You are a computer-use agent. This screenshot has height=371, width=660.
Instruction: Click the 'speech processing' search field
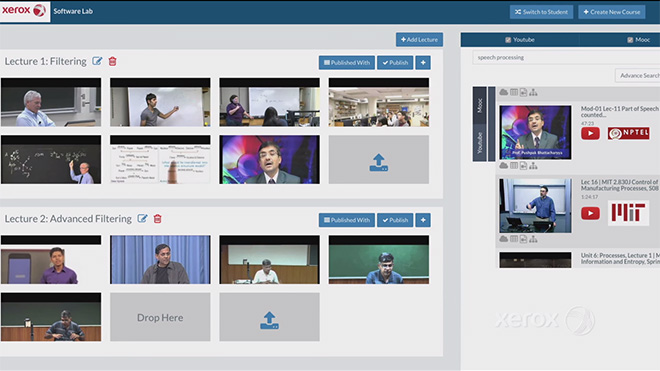click(x=566, y=57)
